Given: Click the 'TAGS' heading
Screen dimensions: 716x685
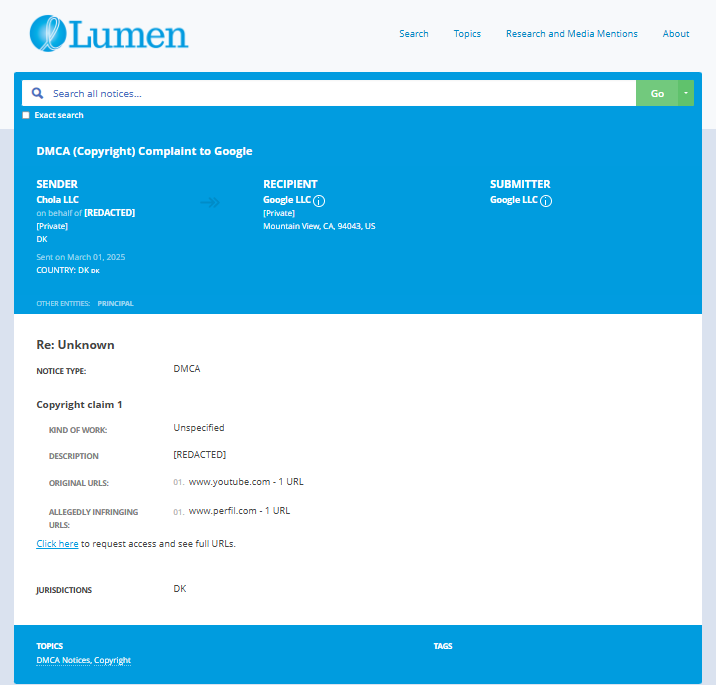Looking at the screenshot, I should point(443,646).
